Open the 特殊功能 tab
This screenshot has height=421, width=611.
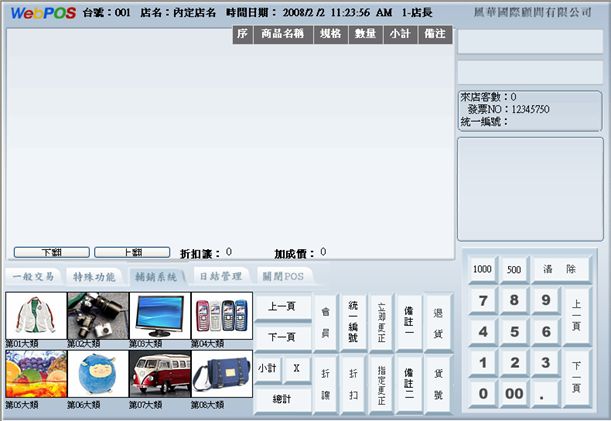[94, 277]
